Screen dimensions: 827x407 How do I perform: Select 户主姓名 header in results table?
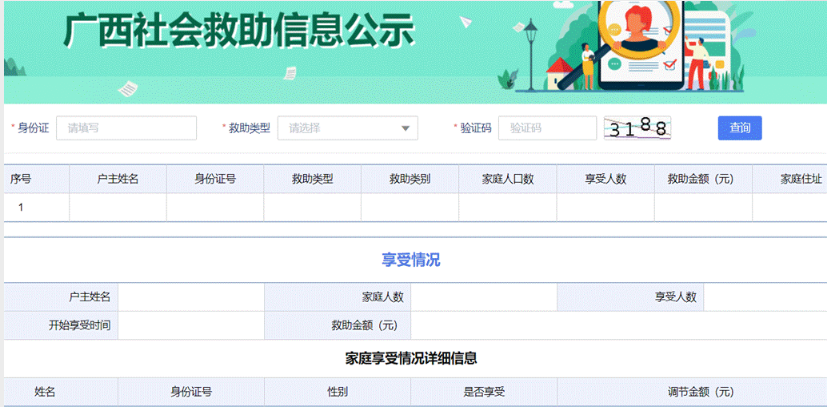117,179
